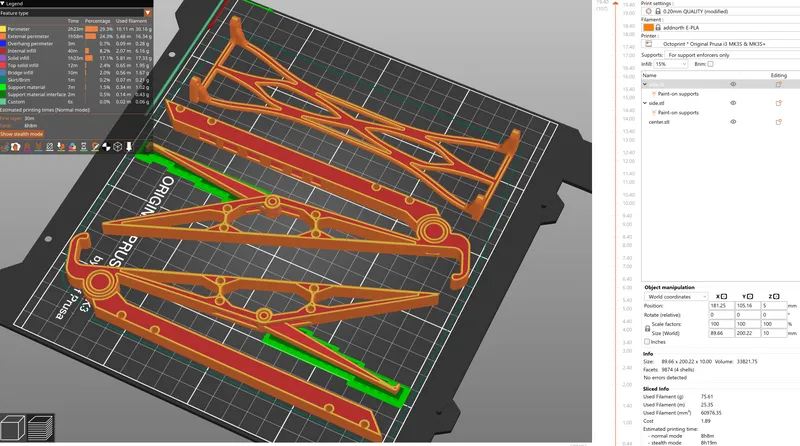Viewport: 800px width, 446px height.
Task: Click the Bridge infill legend row
Action: click(76, 73)
